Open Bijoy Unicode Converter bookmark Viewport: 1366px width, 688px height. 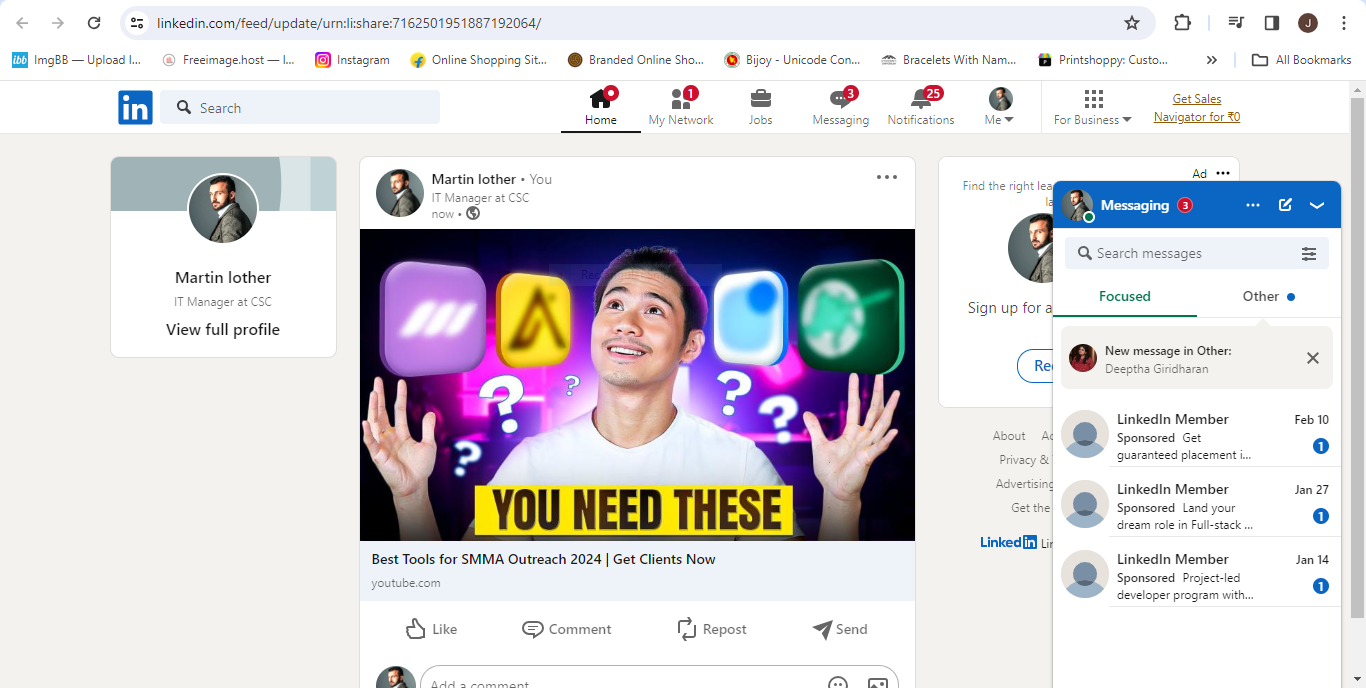(x=793, y=60)
